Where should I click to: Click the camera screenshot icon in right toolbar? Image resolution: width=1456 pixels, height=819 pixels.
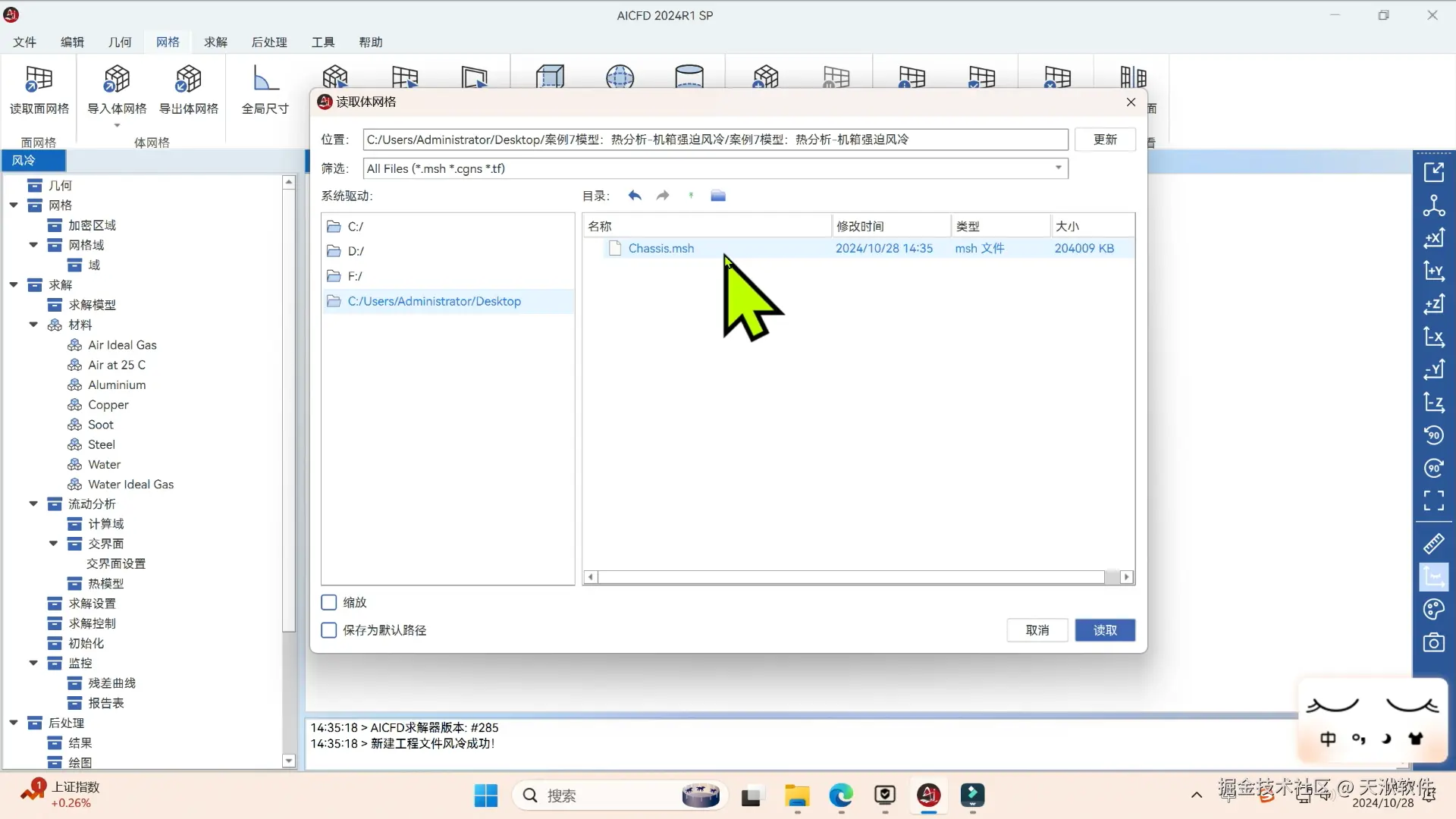point(1433,643)
